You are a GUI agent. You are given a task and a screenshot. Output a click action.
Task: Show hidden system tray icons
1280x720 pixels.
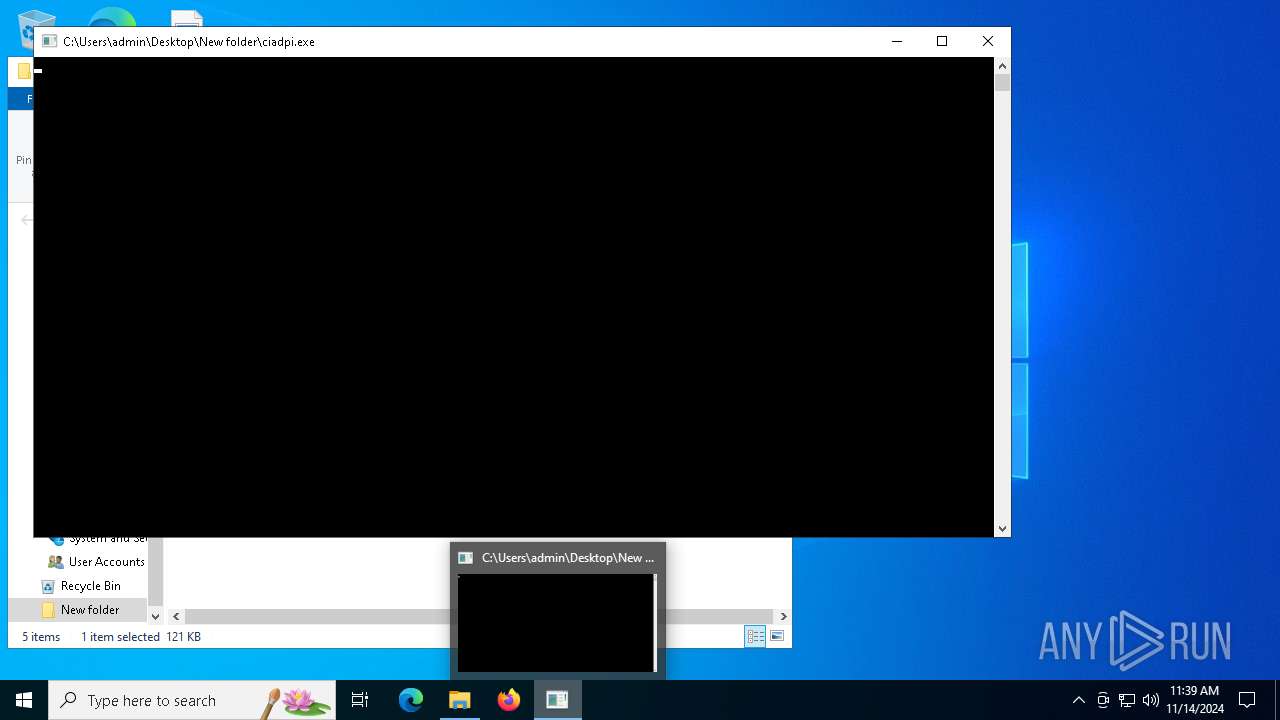1078,700
